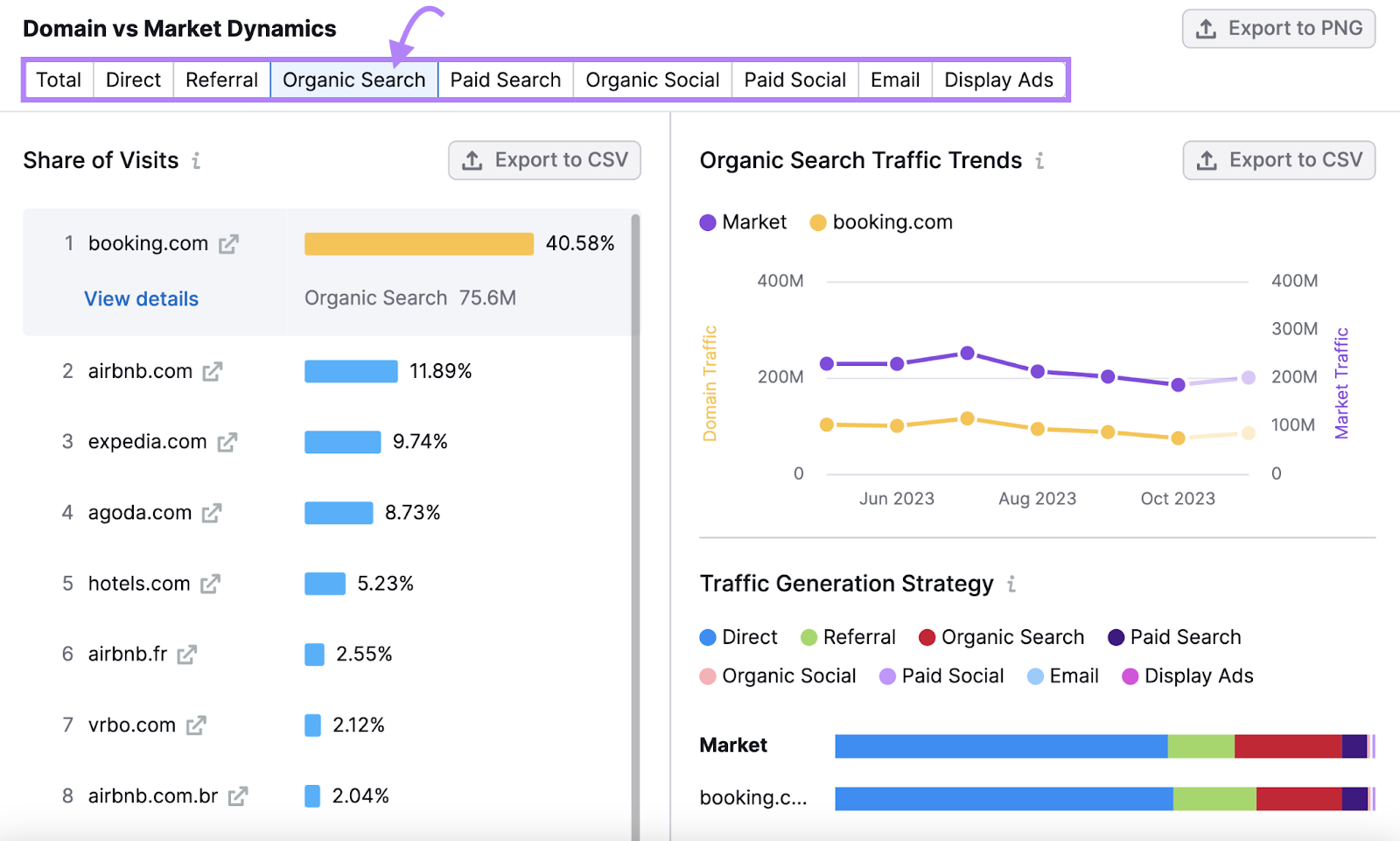Open airbnb.fr external link icon
This screenshot has width=1400, height=841.
pyautogui.click(x=187, y=655)
